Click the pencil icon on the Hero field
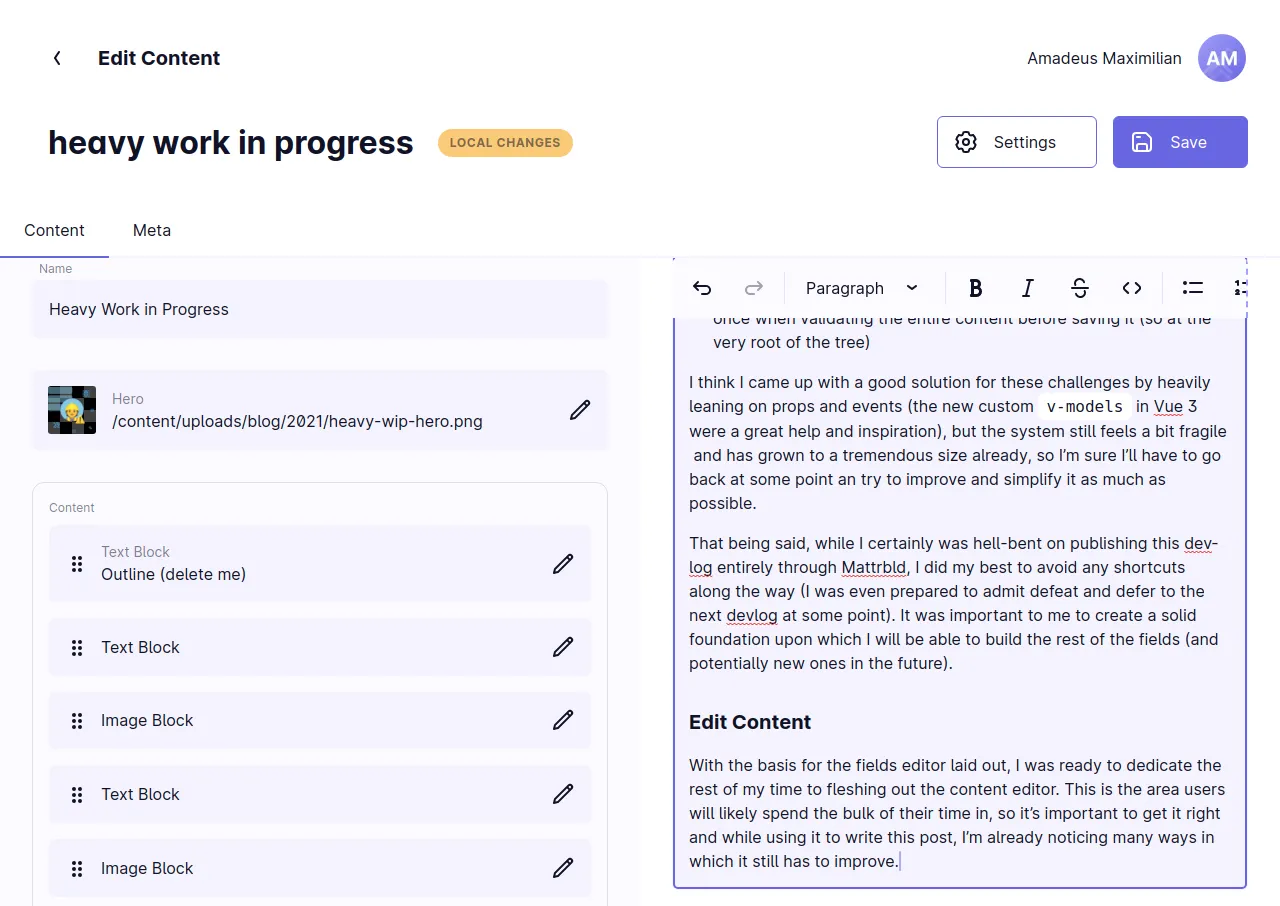This screenshot has width=1280, height=906. (579, 410)
